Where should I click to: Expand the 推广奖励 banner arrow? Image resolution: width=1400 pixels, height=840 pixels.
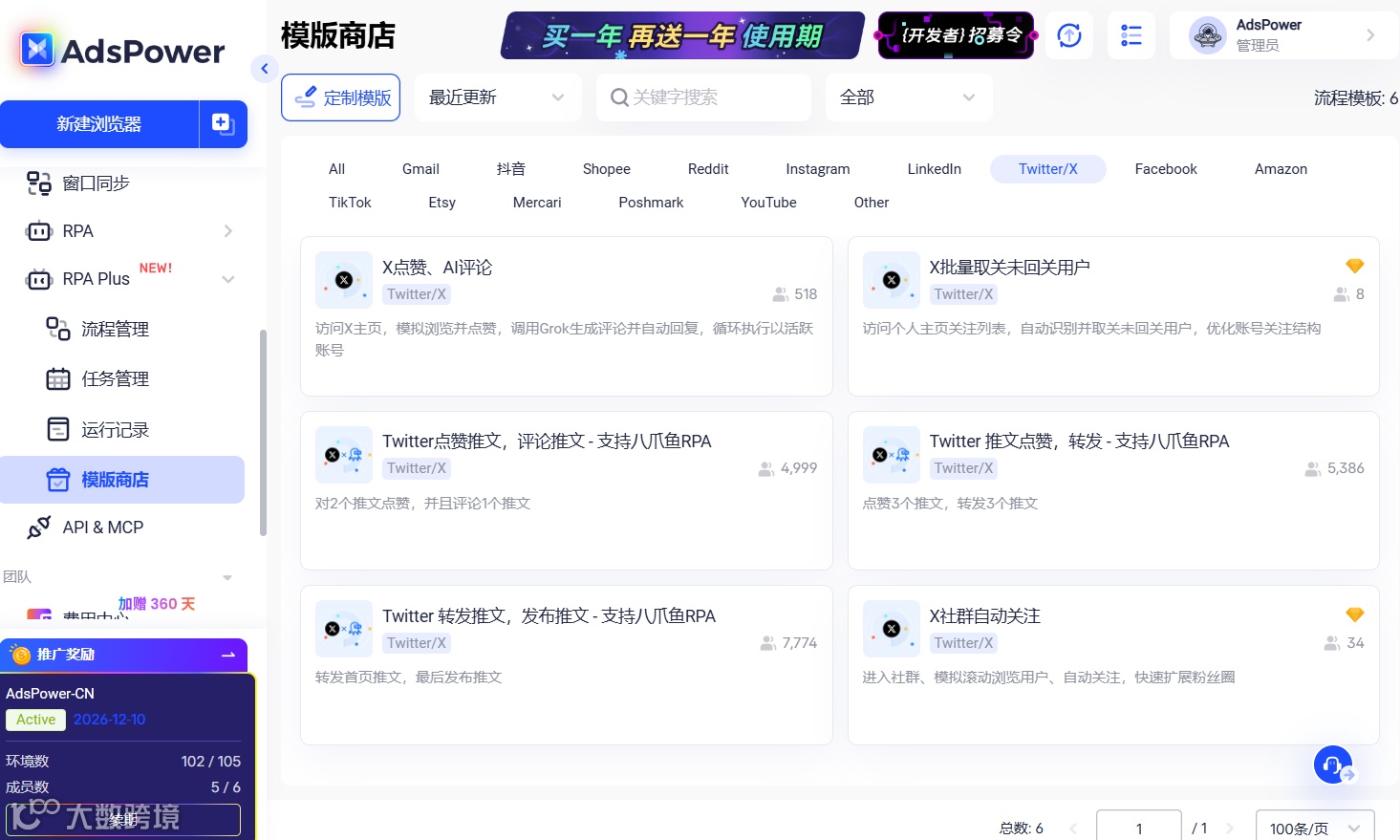(228, 655)
